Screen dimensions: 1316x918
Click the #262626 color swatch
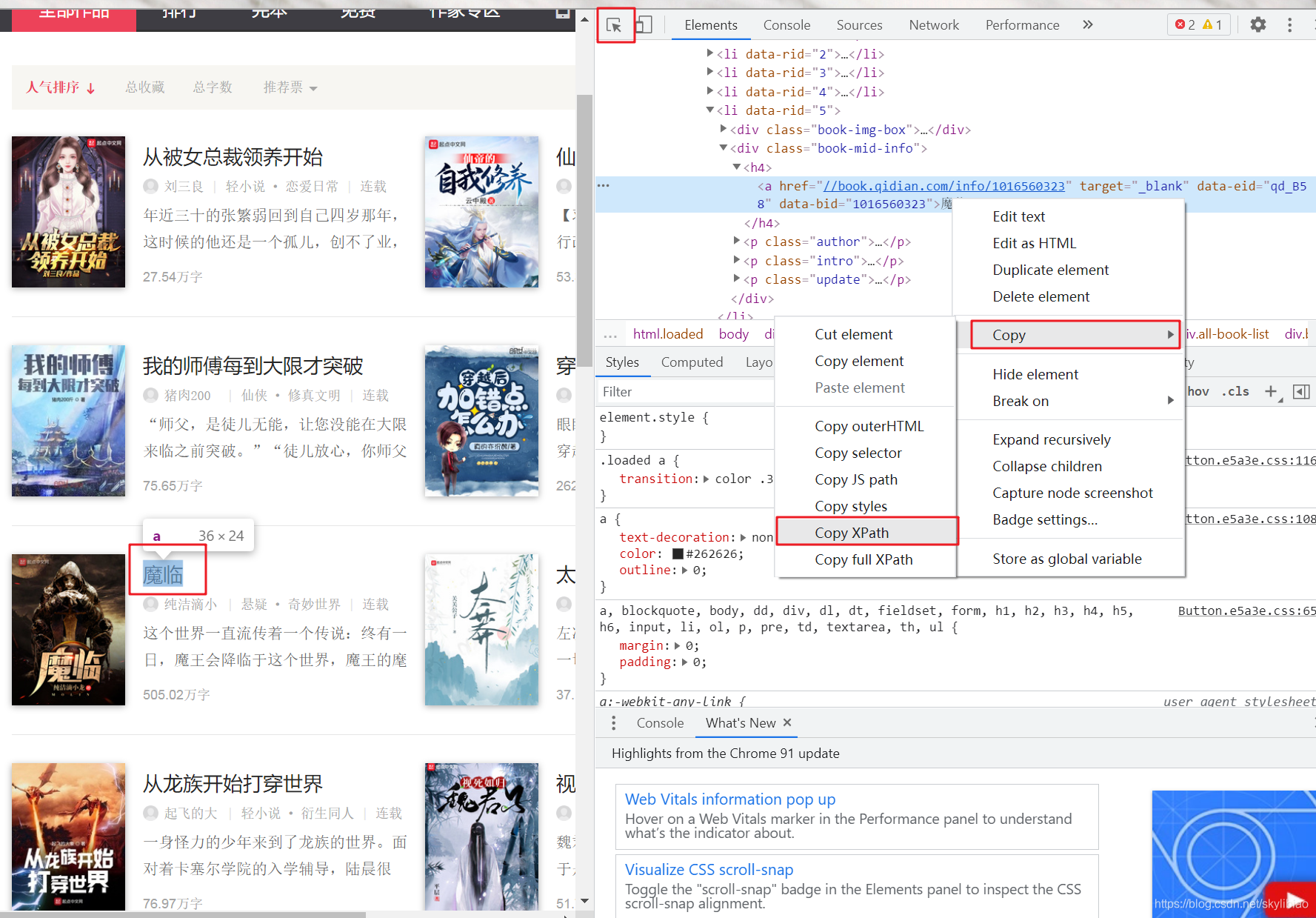pyautogui.click(x=677, y=553)
